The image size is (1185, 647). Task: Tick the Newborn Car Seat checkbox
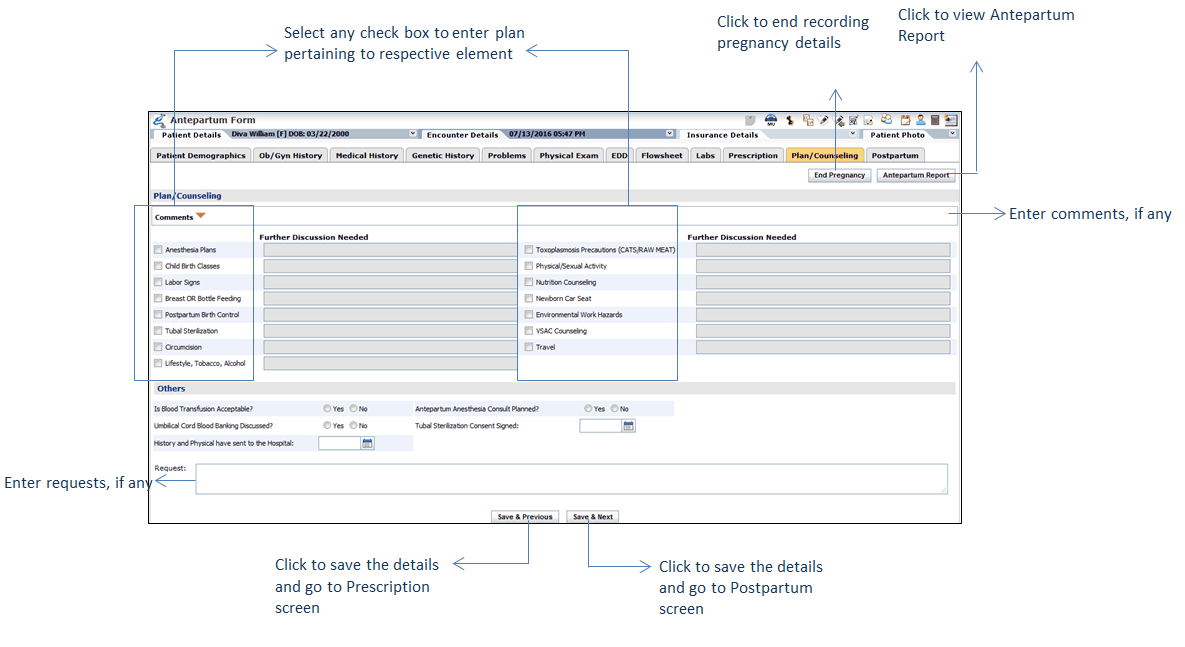point(529,299)
